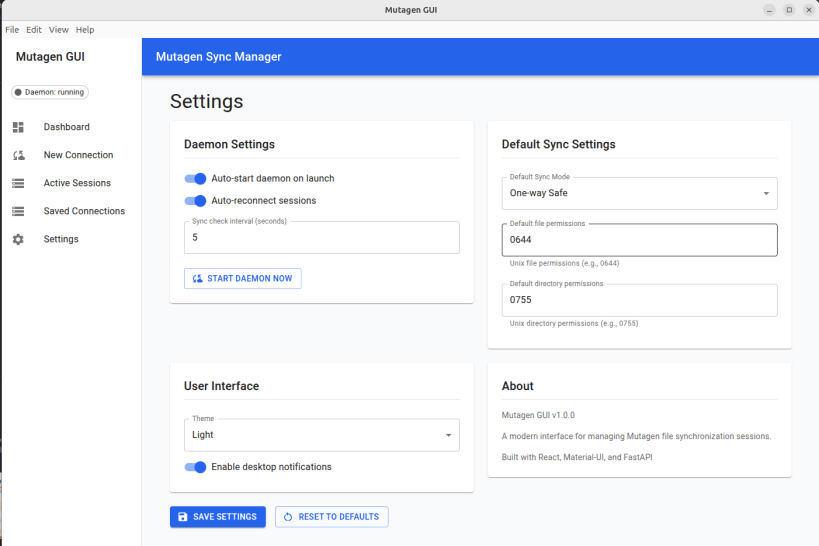Click the 'Unix directory permissions (e.g., 0755)' hint

(x=574, y=323)
